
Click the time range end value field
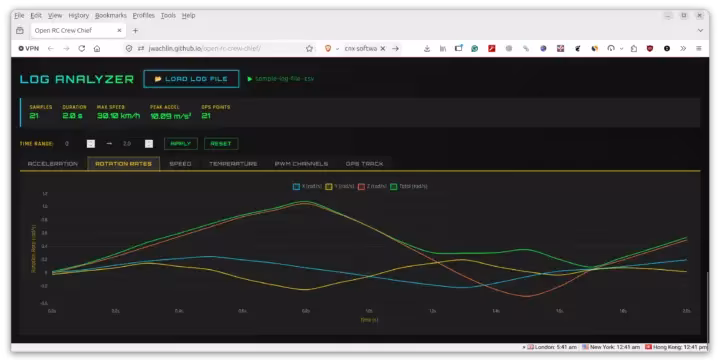[131, 144]
